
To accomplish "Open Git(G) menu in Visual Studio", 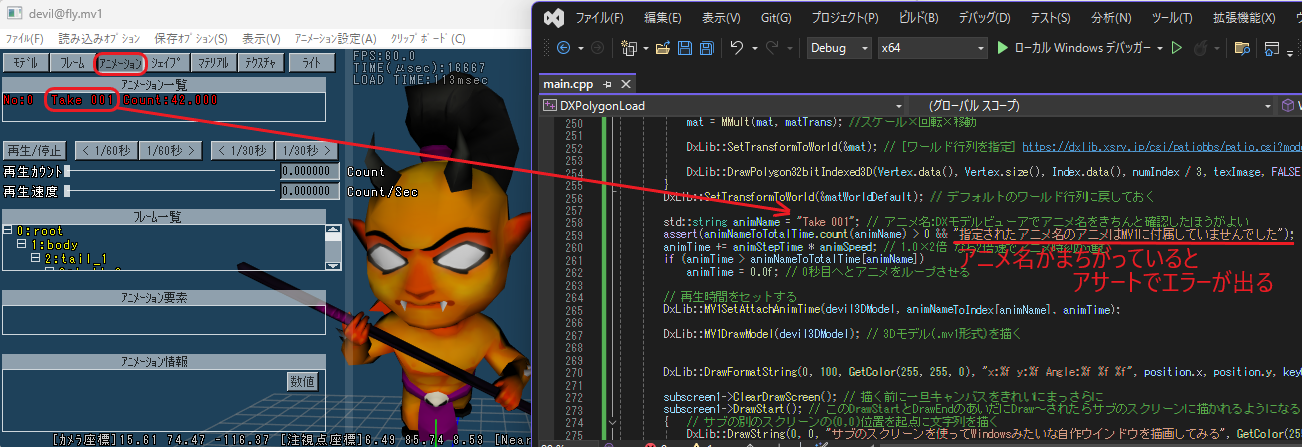I will coord(776,17).
